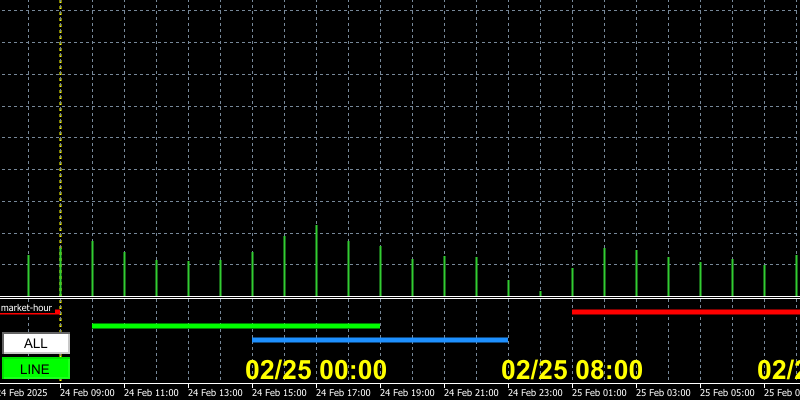The width and height of the screenshot is (800, 400).
Task: Select the market-hour indicator label
Action: pos(26,308)
